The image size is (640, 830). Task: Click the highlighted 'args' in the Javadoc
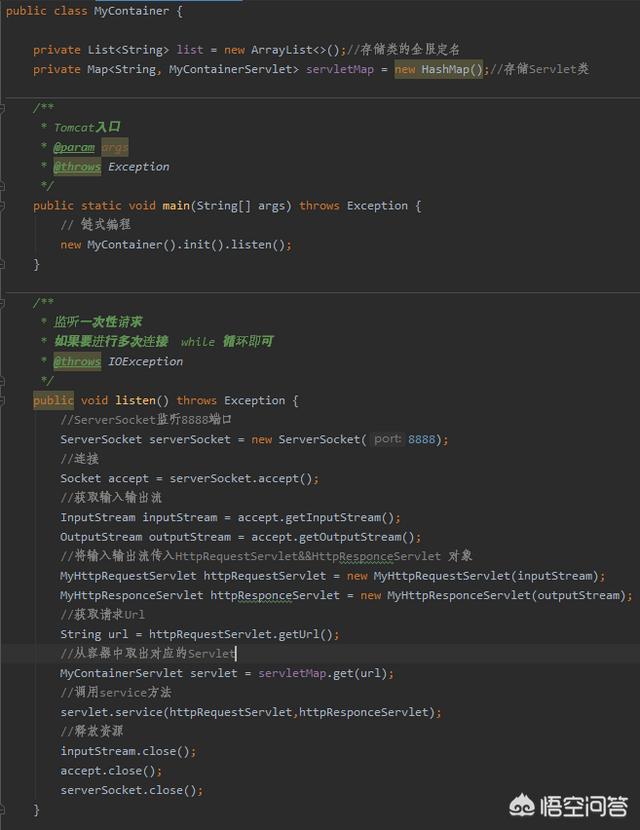click(115, 147)
